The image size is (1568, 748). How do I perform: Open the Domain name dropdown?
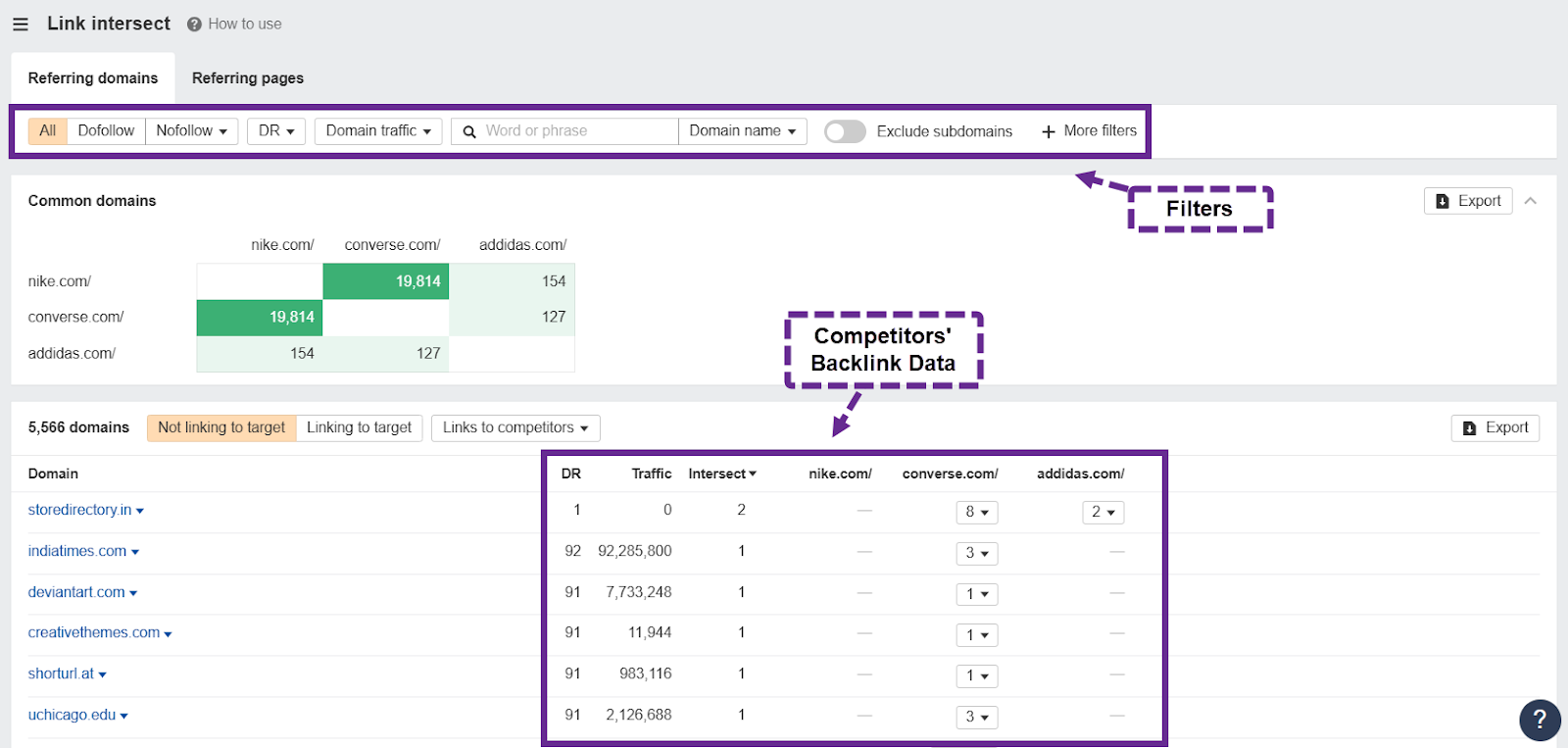point(742,131)
